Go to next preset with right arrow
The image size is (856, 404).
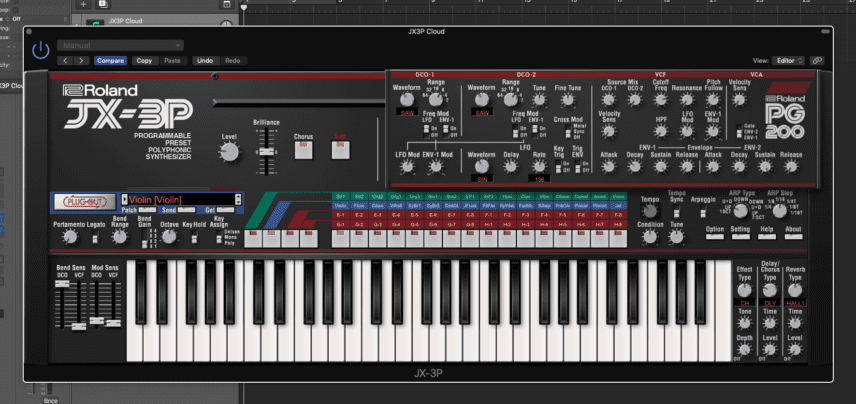81,61
